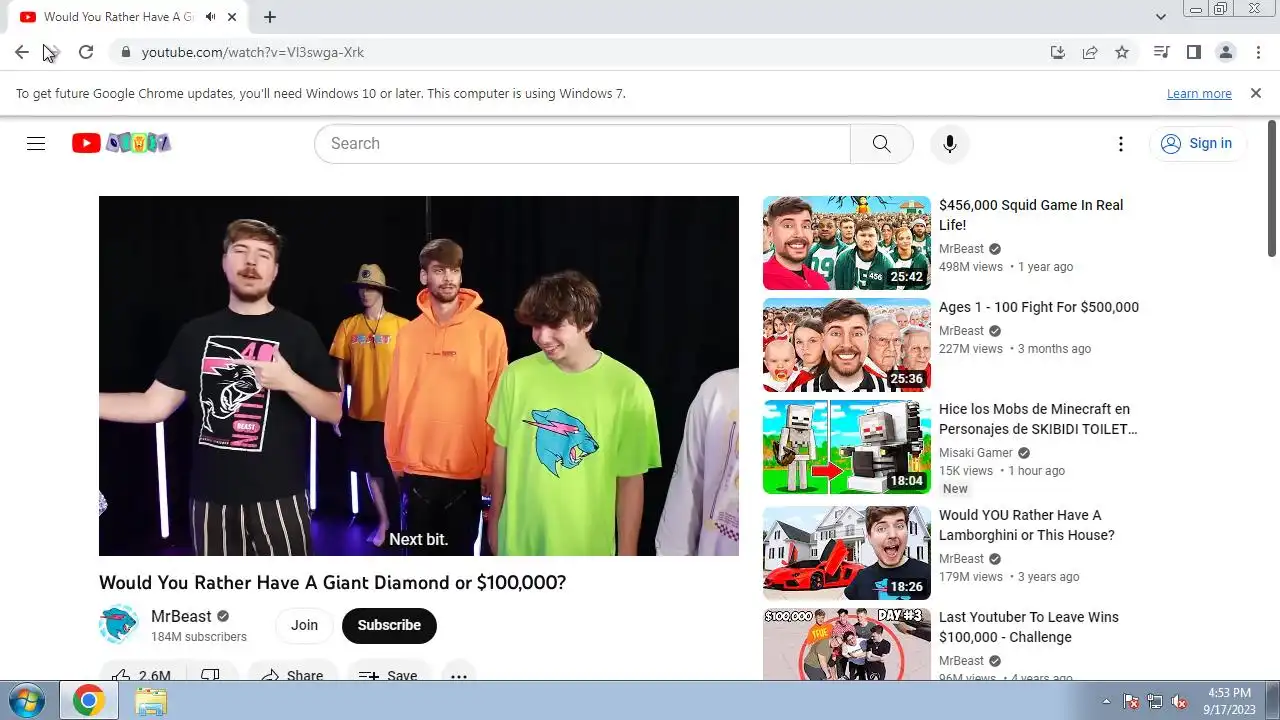Open network tray icon

click(1155, 701)
